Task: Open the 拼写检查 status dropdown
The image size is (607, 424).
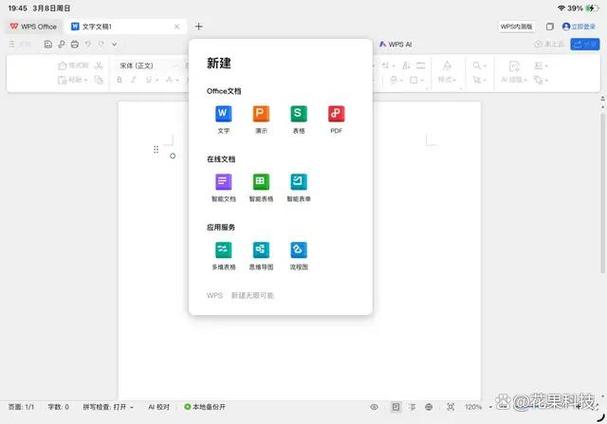Action: point(108,407)
